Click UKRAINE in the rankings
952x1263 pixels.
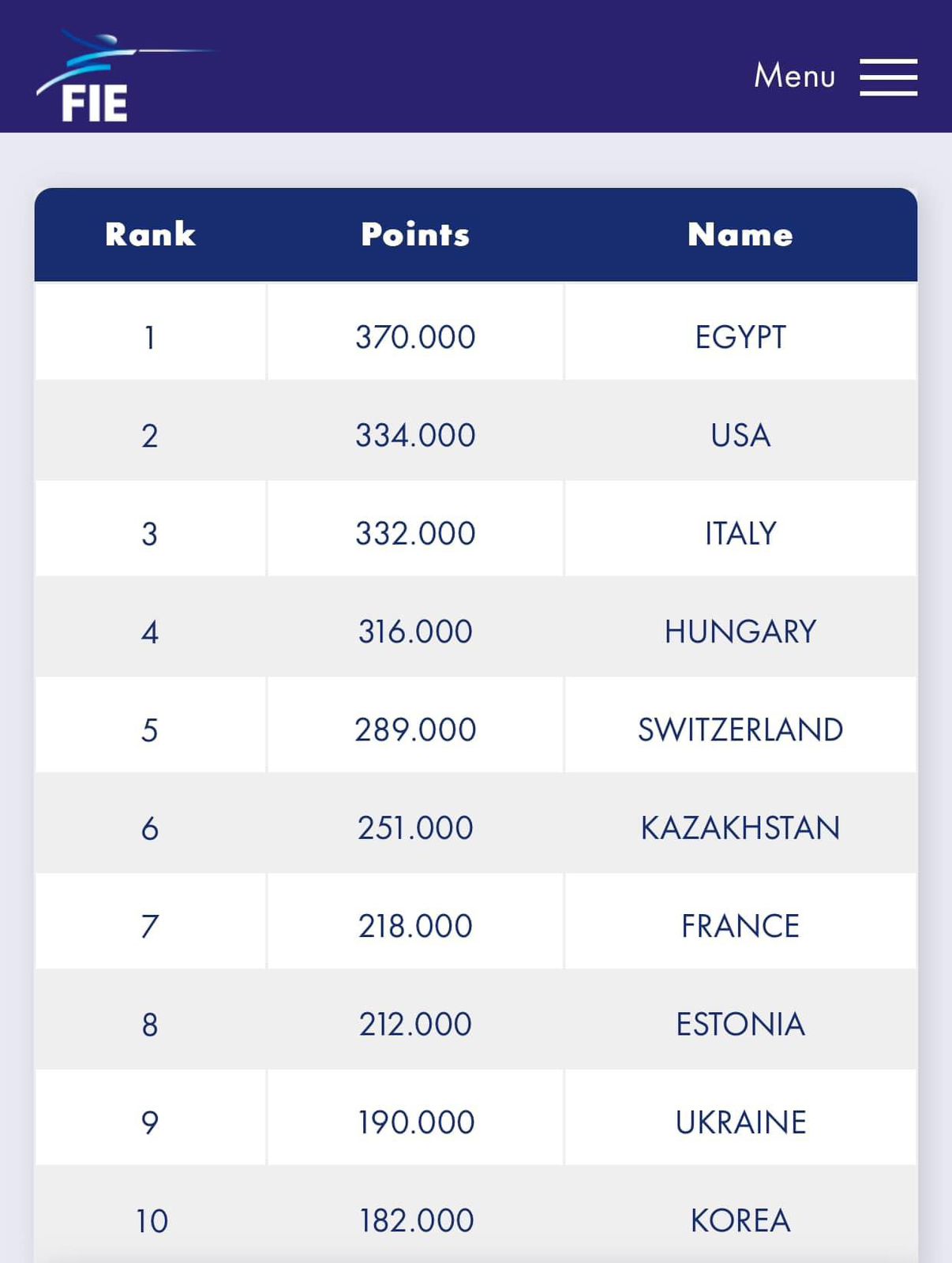[740, 1122]
